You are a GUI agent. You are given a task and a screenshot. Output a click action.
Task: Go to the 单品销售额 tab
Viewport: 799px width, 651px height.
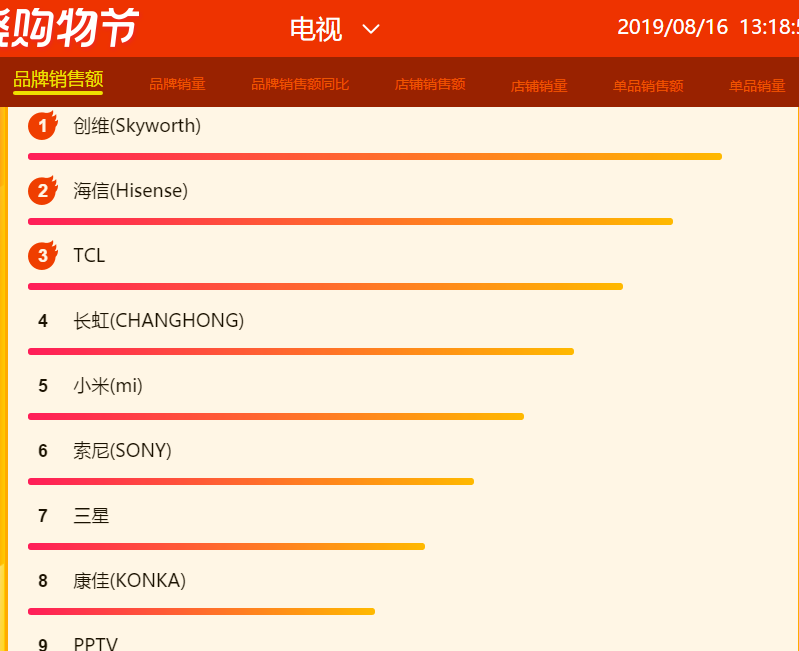coord(648,86)
